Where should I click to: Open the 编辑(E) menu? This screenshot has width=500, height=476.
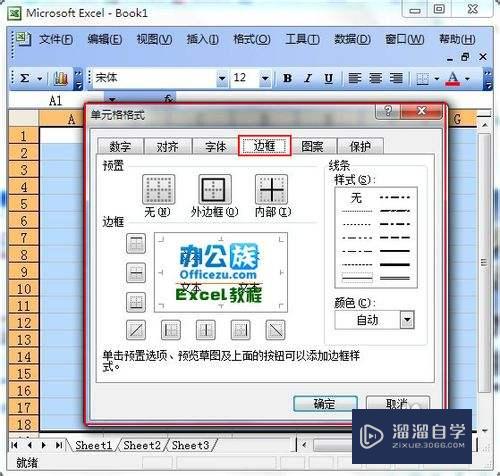(105, 39)
